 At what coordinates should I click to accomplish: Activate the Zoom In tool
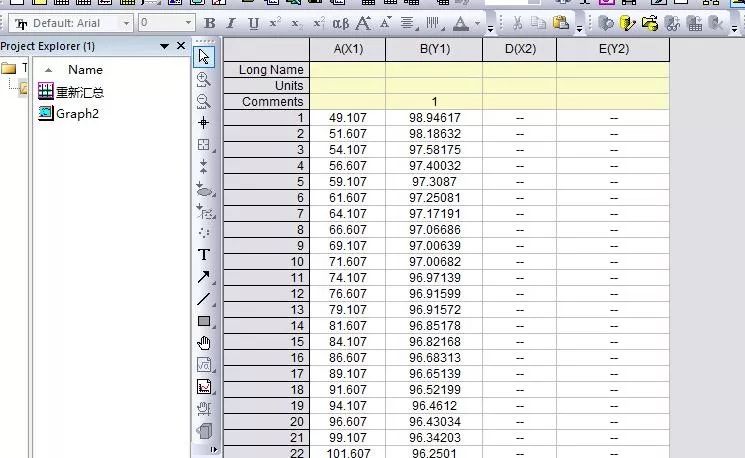point(204,79)
